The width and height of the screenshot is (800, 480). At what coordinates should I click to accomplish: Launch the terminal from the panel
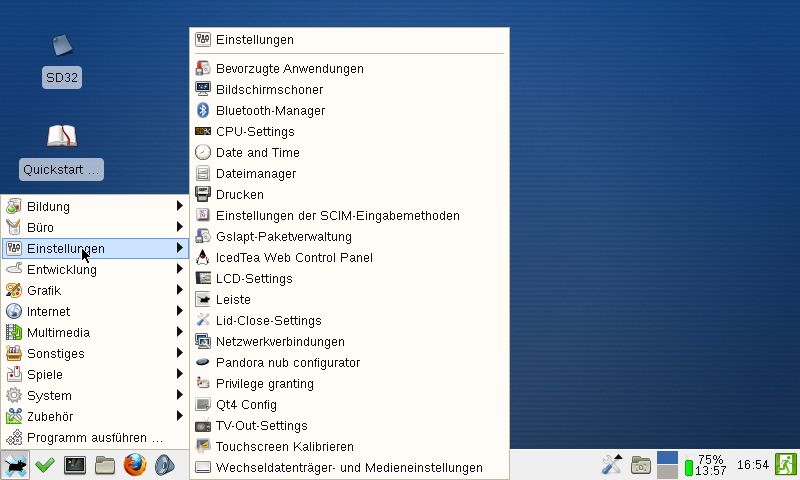tap(75, 465)
